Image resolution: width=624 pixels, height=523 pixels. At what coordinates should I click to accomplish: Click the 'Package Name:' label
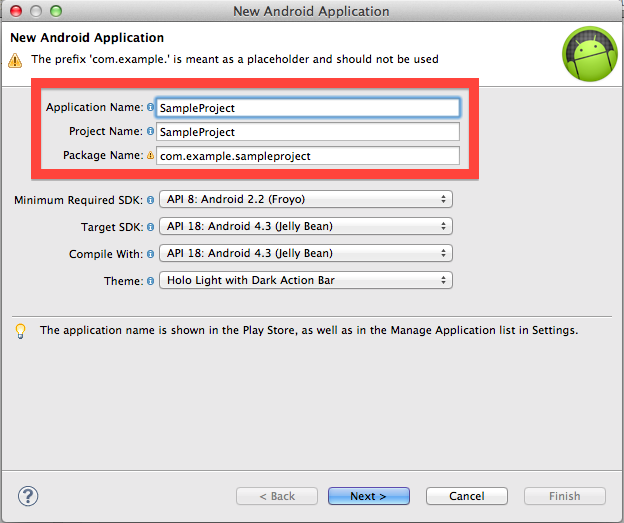(103, 155)
